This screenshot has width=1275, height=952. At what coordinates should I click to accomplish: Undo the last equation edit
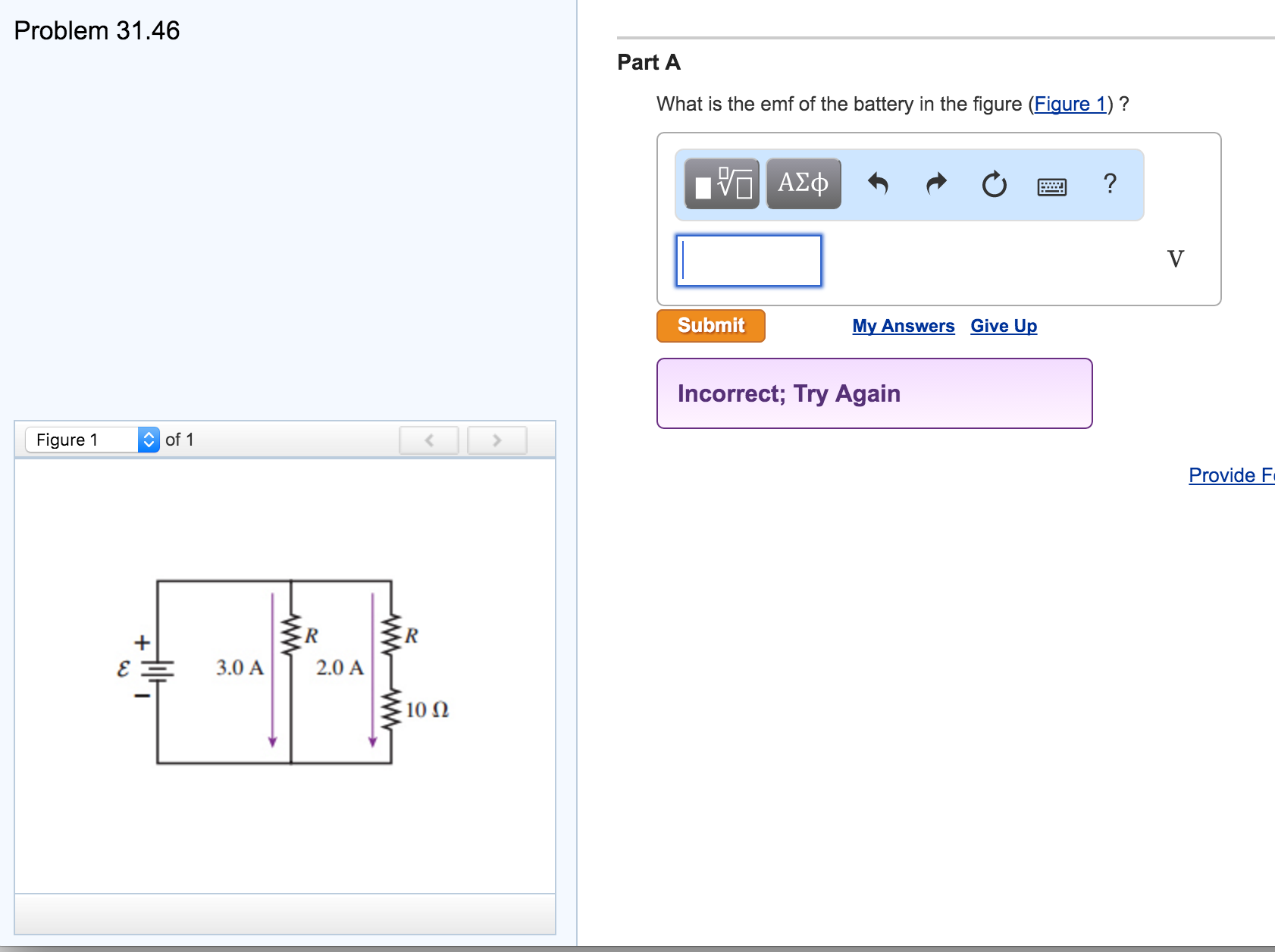[x=879, y=183]
